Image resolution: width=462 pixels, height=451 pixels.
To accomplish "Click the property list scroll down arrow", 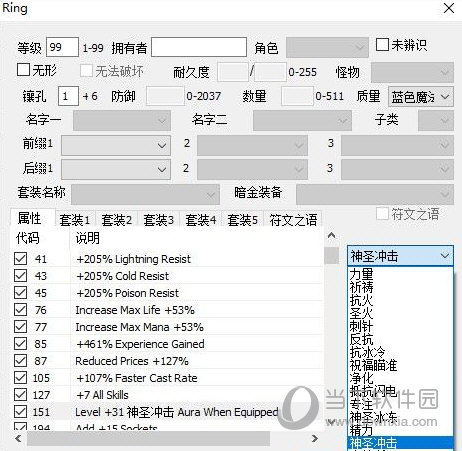I will tap(331, 422).
